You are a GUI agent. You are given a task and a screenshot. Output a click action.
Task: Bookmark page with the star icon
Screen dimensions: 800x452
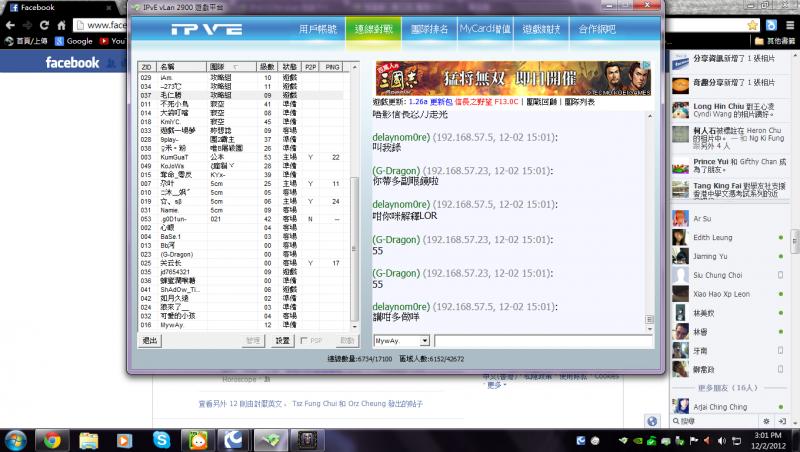[752, 25]
